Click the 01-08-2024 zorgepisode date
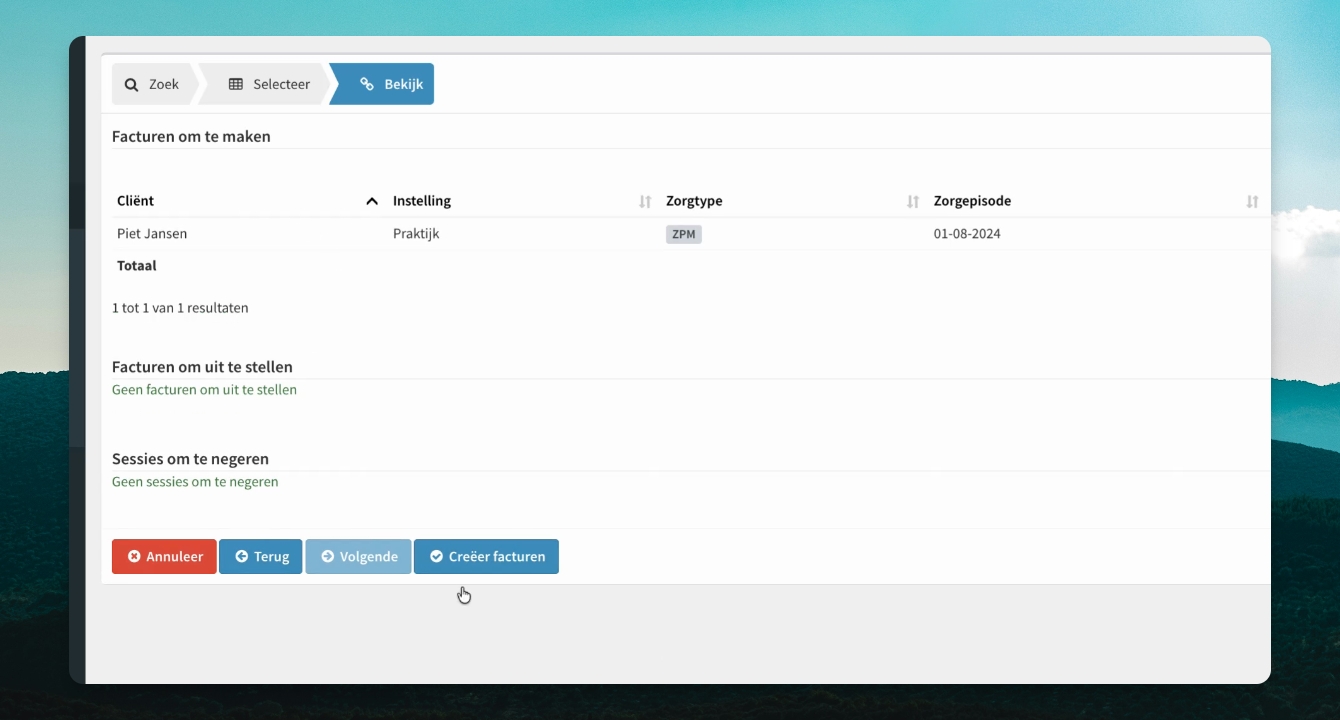 (x=967, y=234)
